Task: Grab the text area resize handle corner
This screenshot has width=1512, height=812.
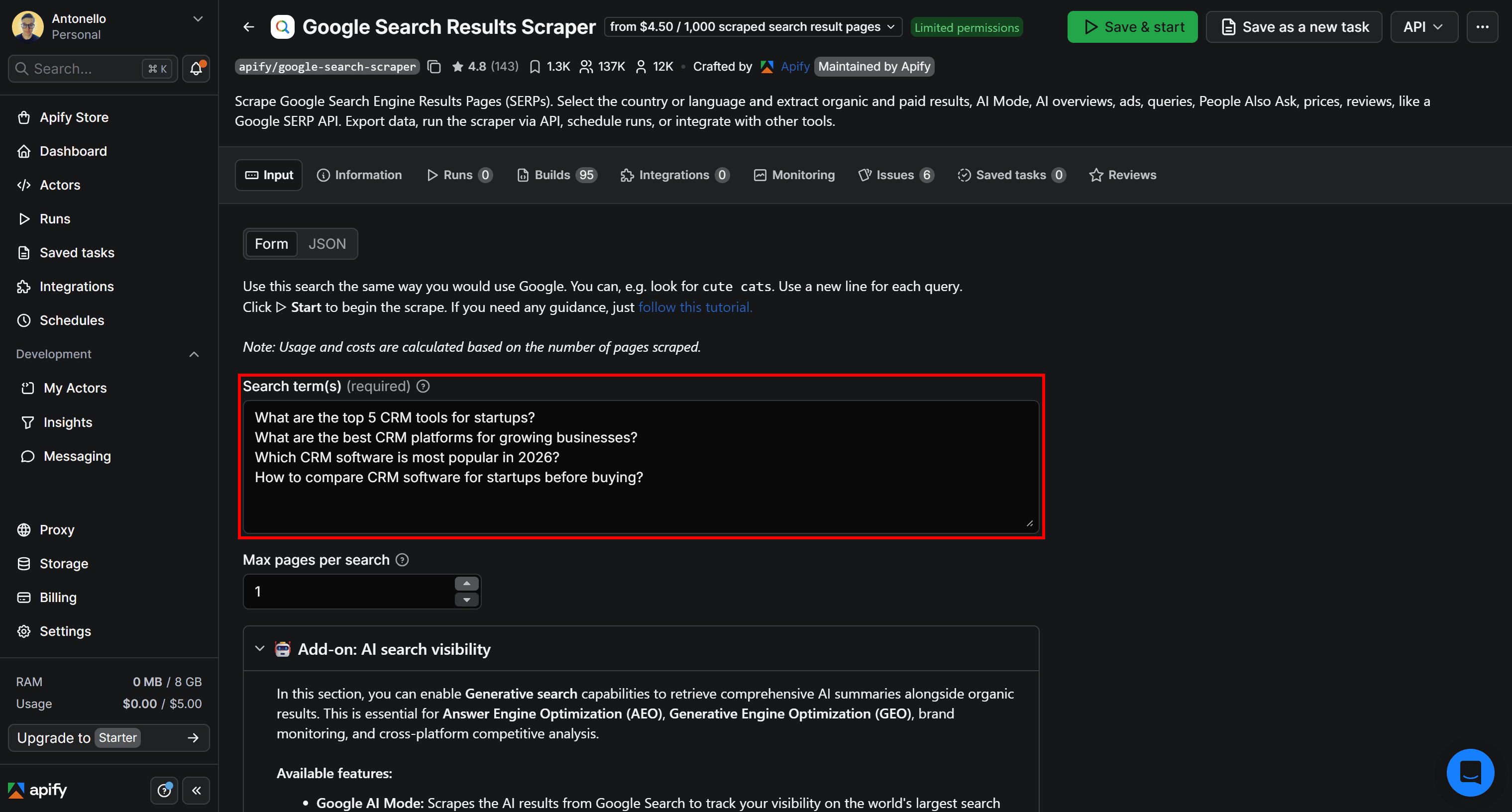Action: [1030, 523]
